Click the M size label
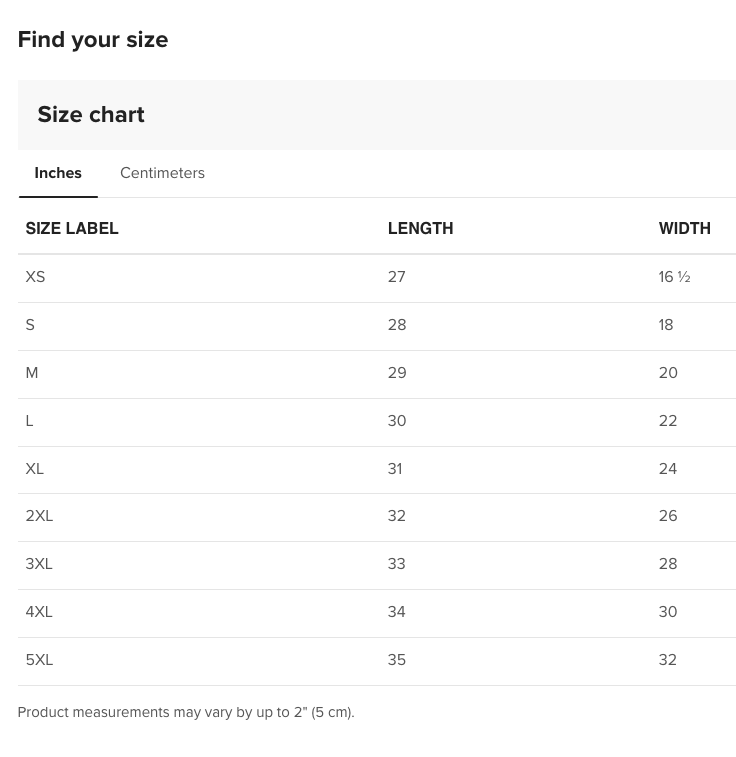Screen dimensions: 736x757 pos(32,373)
